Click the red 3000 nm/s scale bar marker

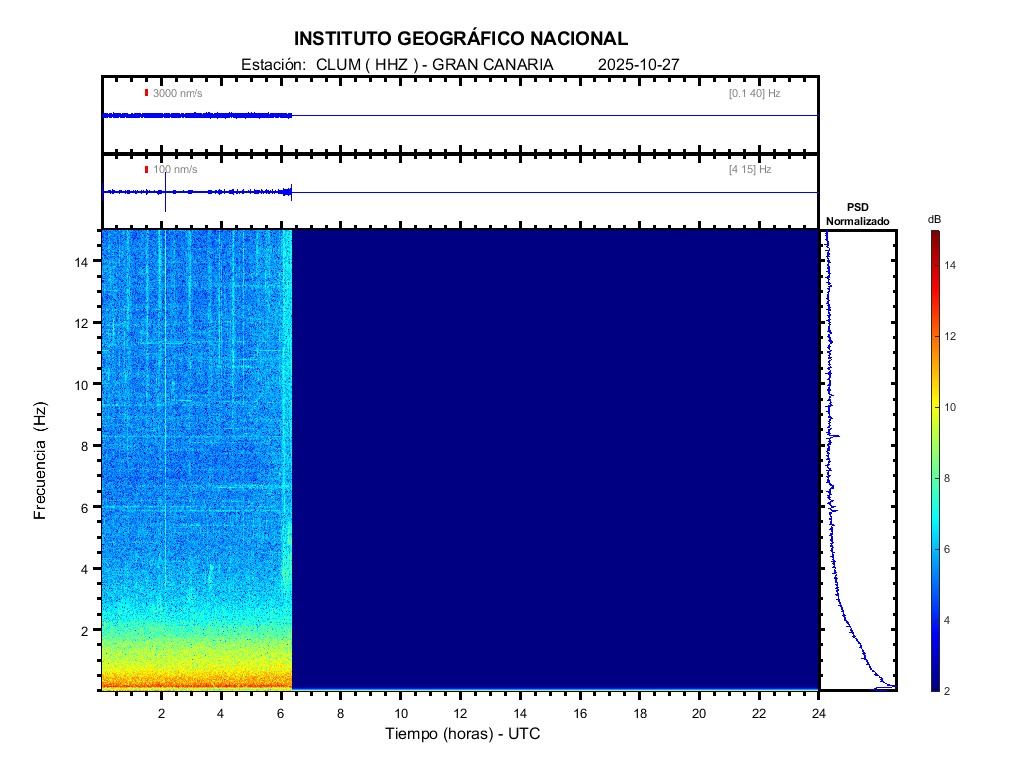[x=146, y=93]
